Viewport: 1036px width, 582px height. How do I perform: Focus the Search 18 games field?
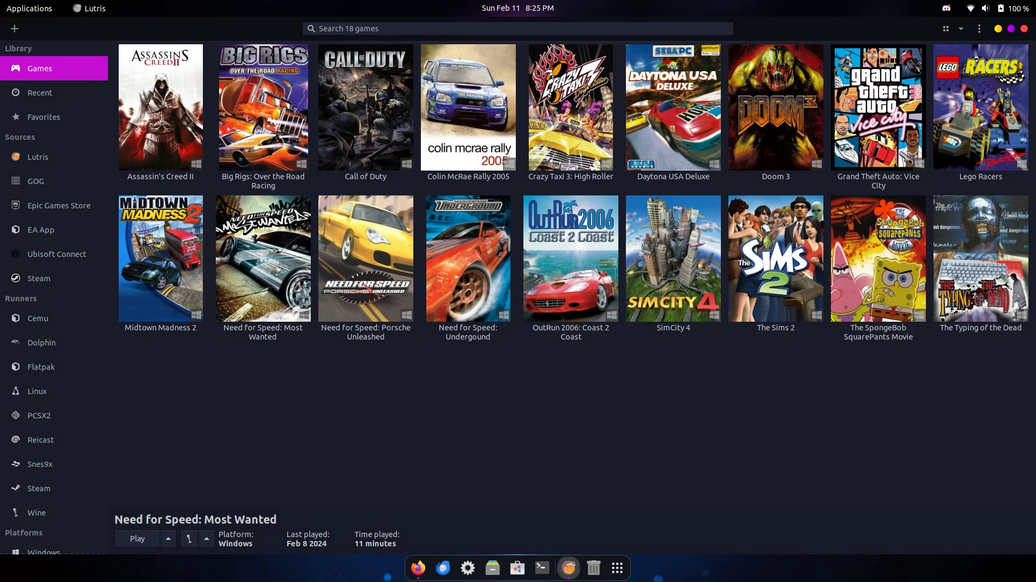coord(517,28)
